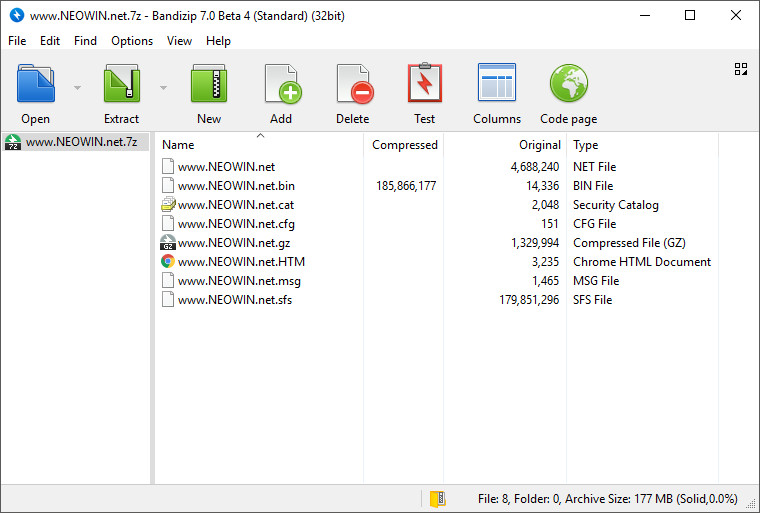Image resolution: width=760 pixels, height=513 pixels.
Task: Click the security catalog icon for www.NEOWIN.net.cat
Action: (x=168, y=205)
